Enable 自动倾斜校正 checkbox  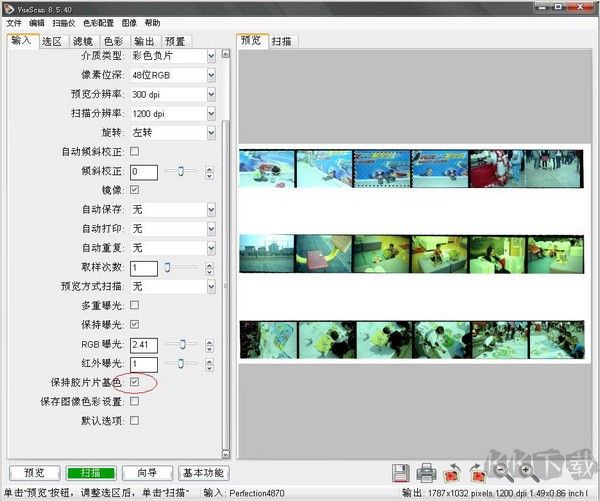tap(134, 151)
